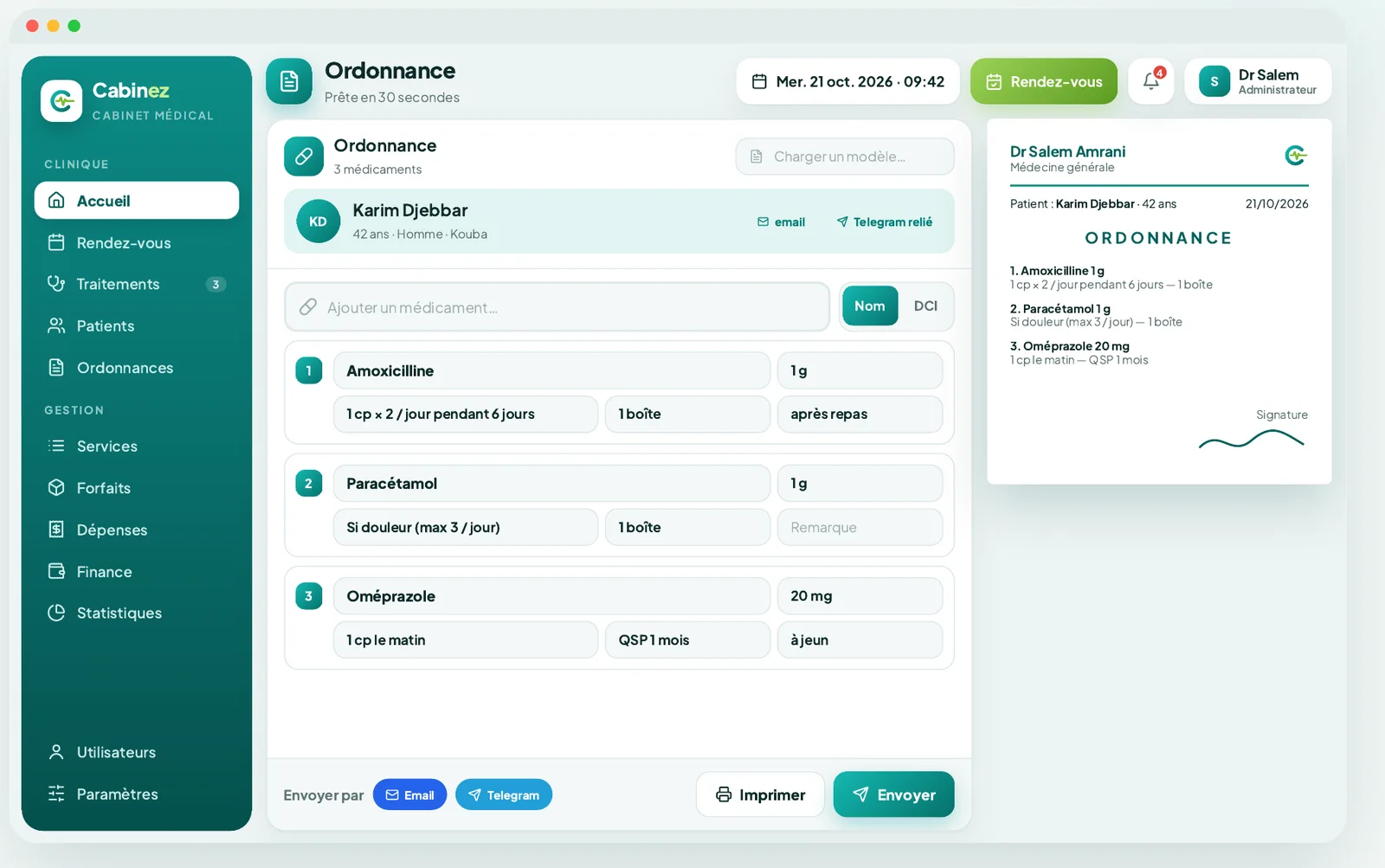Viewport: 1385px width, 868px height.
Task: Click the pill icon beside Ordonnance card title
Action: pos(304,157)
